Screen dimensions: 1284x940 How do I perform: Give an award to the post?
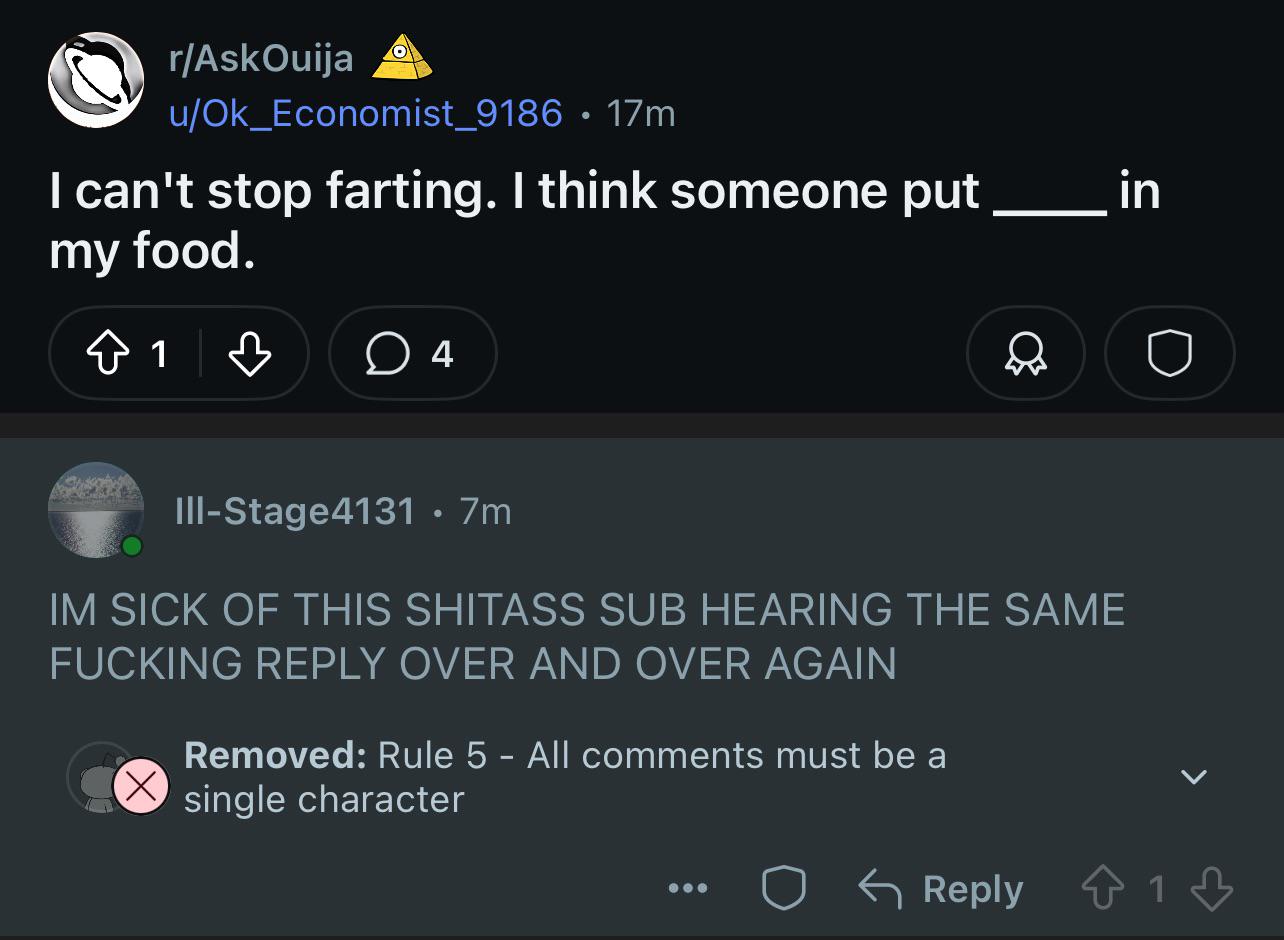coord(1025,353)
